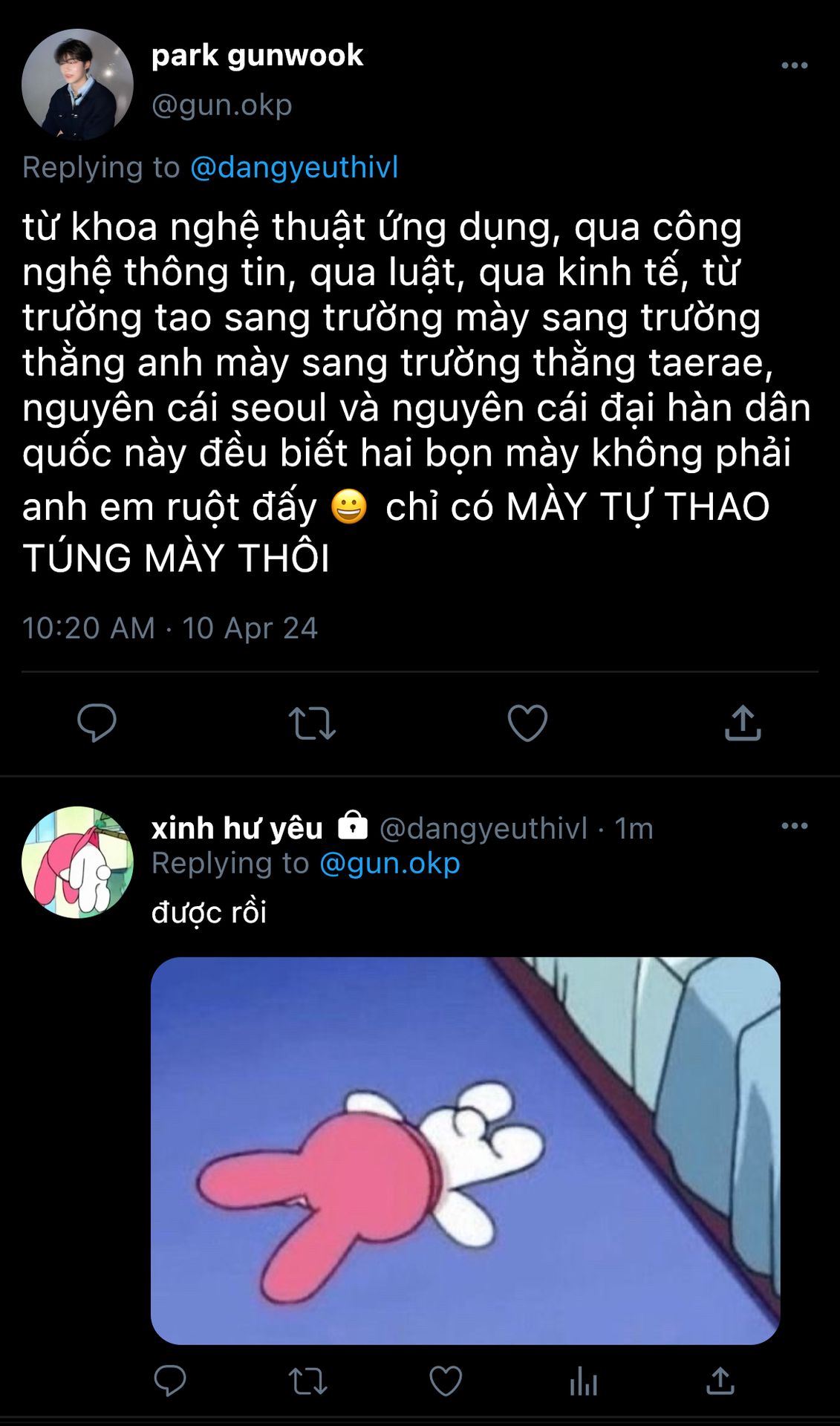Click the 10:20 AM · 10 Apr 24 timestamp
This screenshot has height=1426, width=840.
coord(170,628)
